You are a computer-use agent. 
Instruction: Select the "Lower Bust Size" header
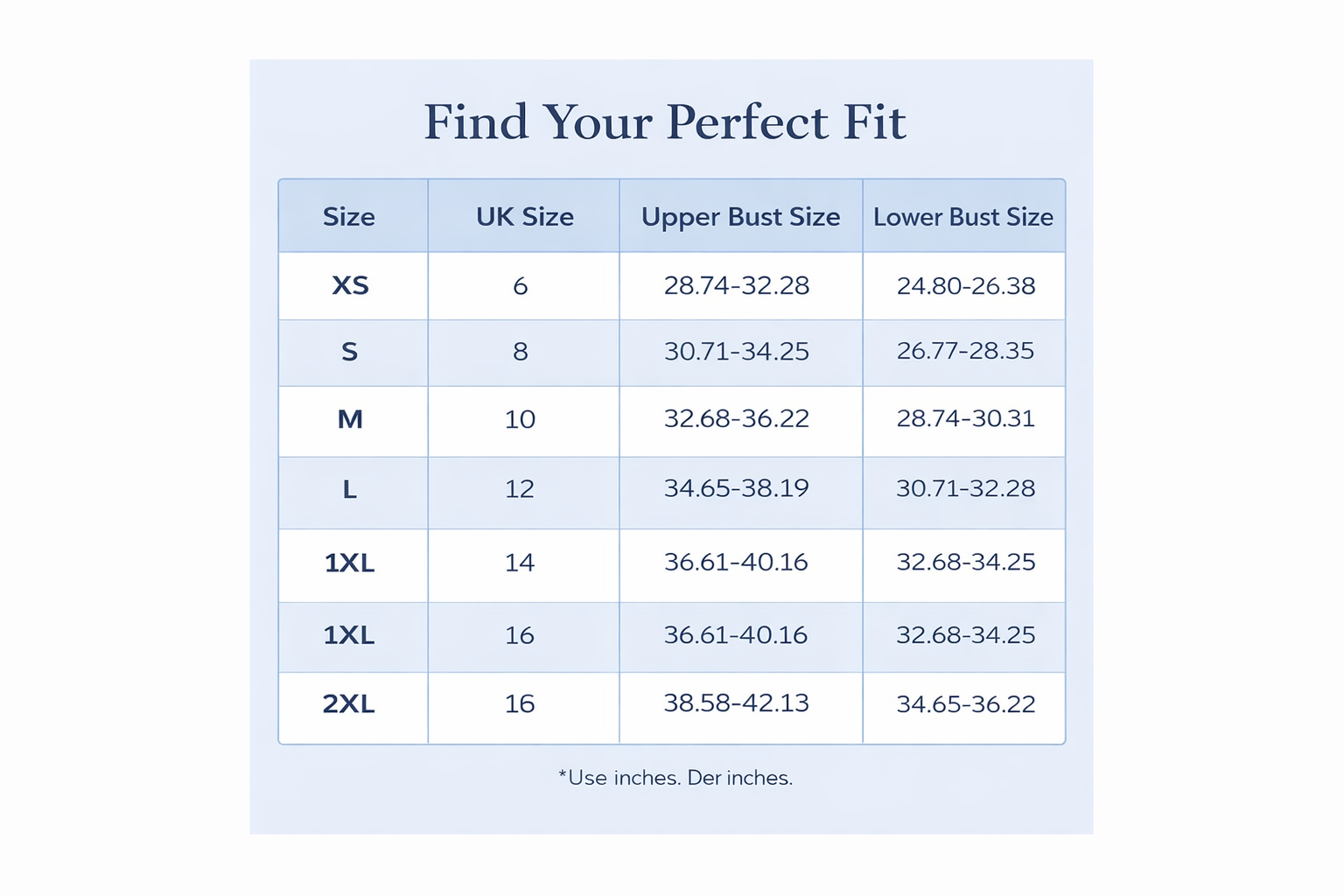963,217
